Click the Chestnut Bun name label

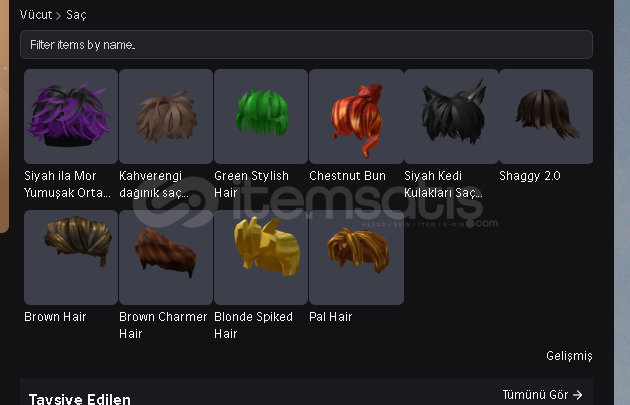[348, 176]
